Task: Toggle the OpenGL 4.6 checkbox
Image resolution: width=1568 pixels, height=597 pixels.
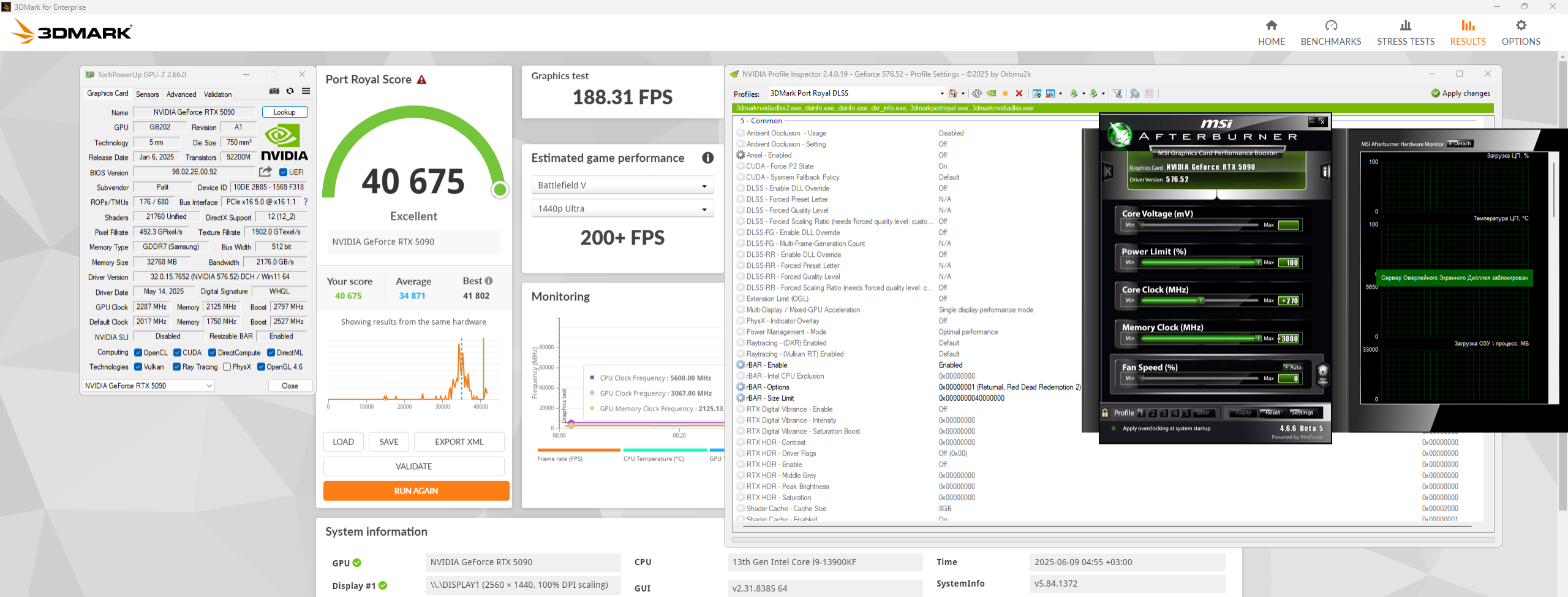Action: tap(261, 367)
